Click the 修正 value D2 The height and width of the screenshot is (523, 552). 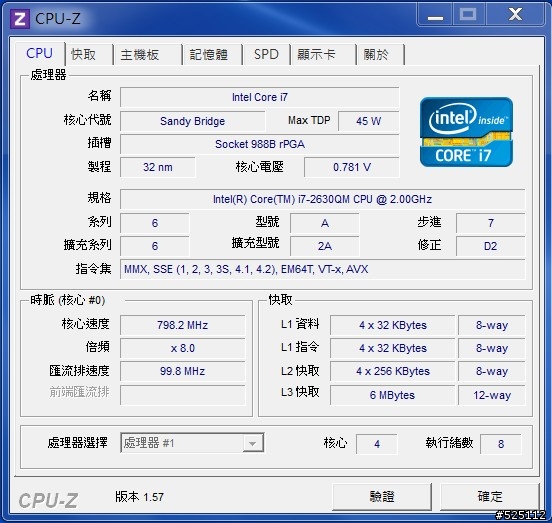(490, 246)
